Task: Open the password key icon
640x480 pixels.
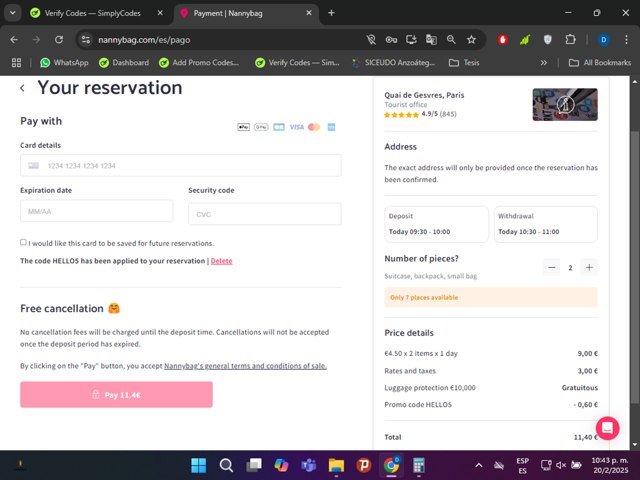Action: (391, 40)
